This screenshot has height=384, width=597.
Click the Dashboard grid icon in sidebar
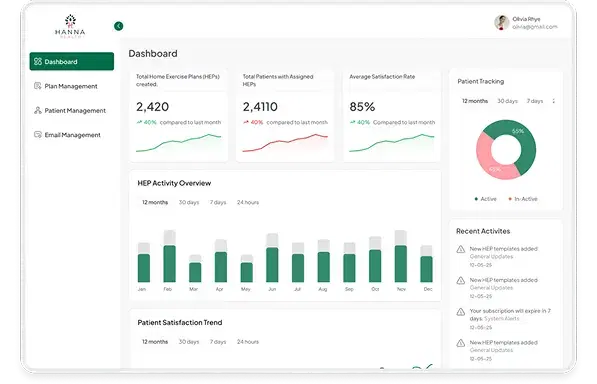pos(37,62)
